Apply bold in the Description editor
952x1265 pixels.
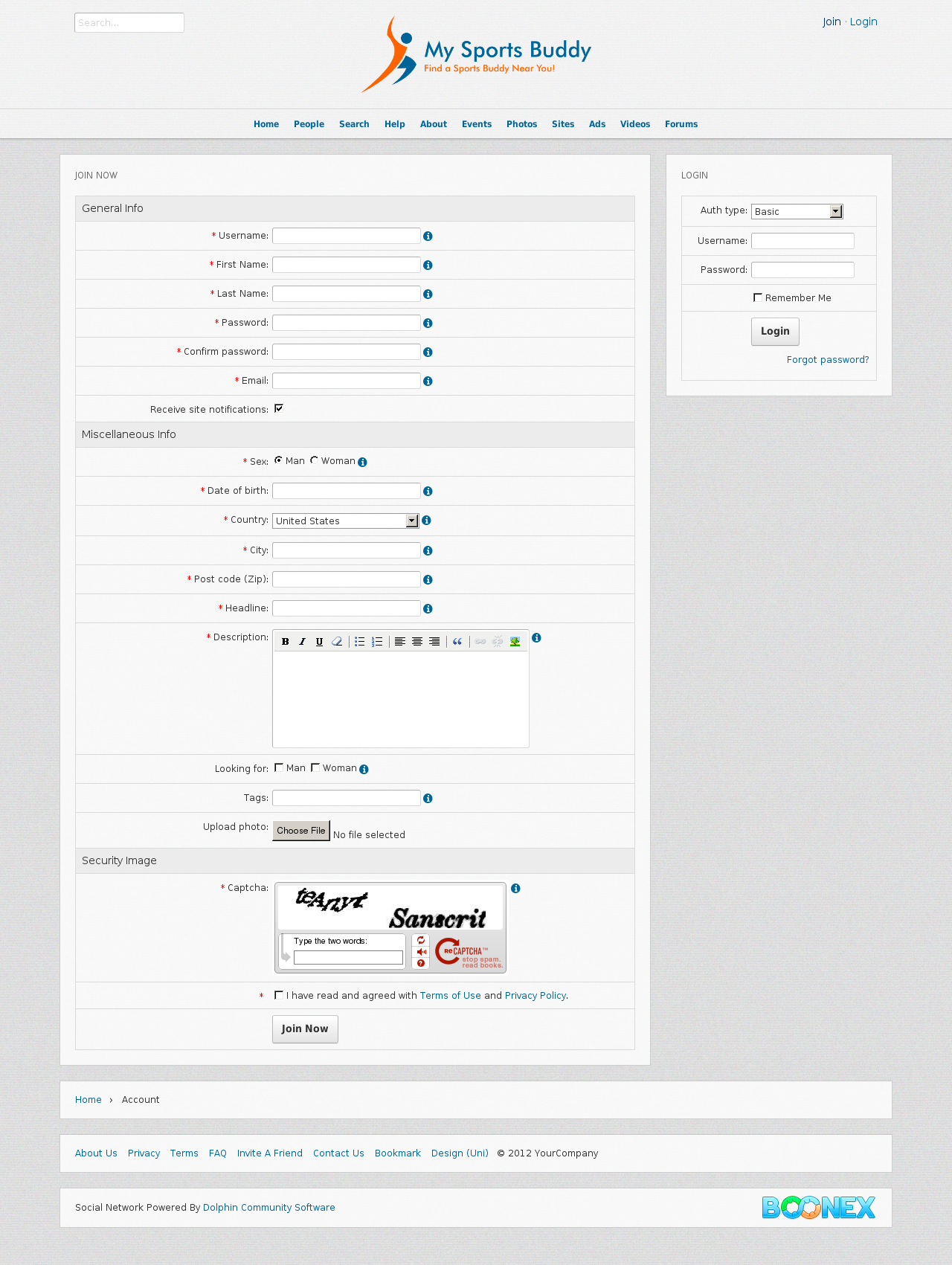(x=285, y=642)
